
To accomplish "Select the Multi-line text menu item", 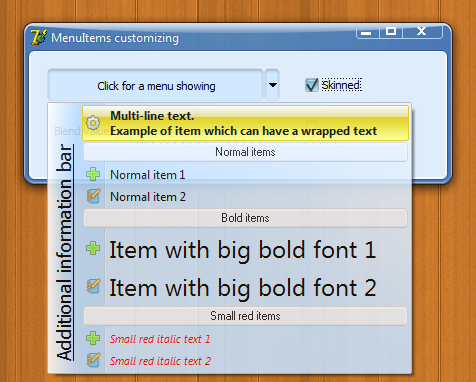I will click(x=245, y=123).
